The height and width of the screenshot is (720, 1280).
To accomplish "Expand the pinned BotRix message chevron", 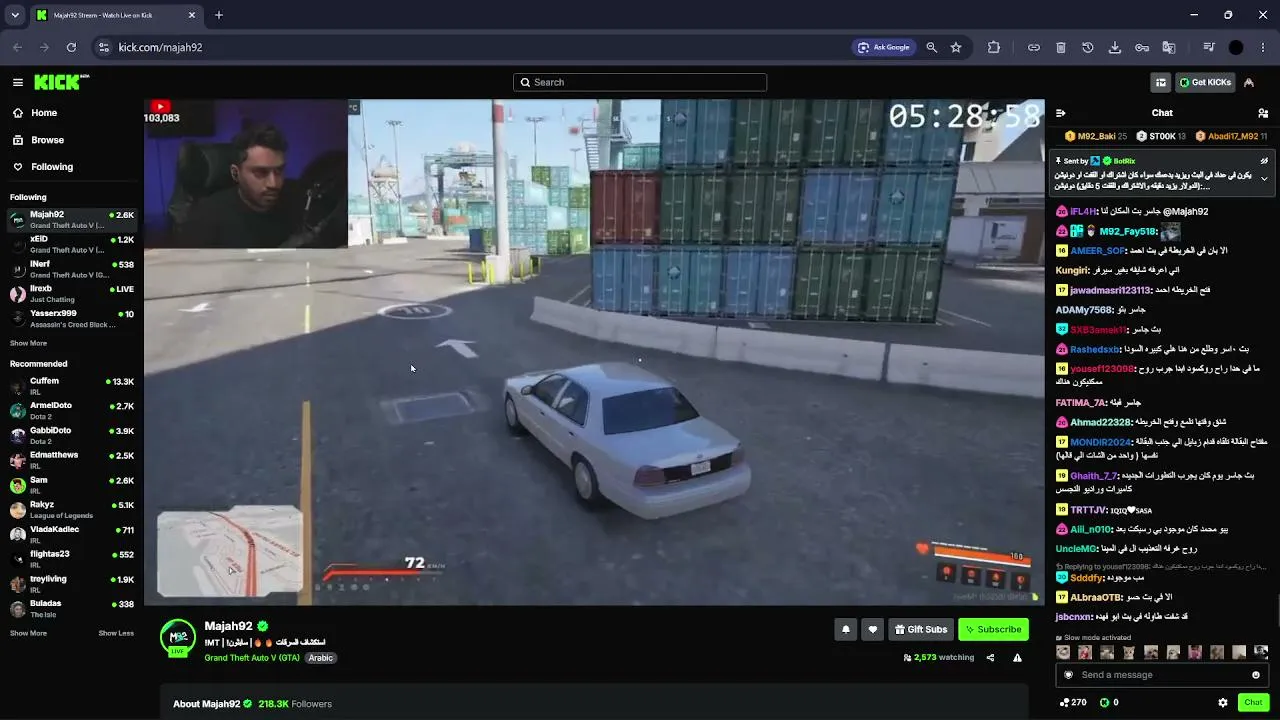I will pos(1264,178).
